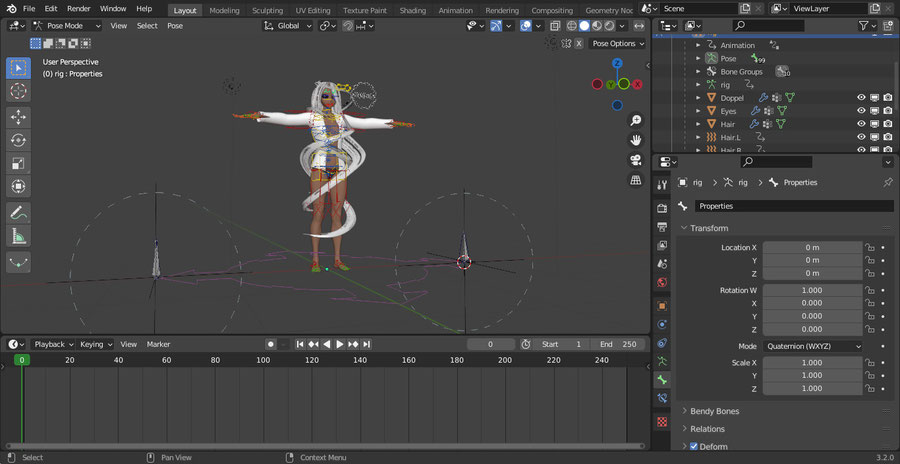Switch perspective/orthographic grid icon

point(635,180)
